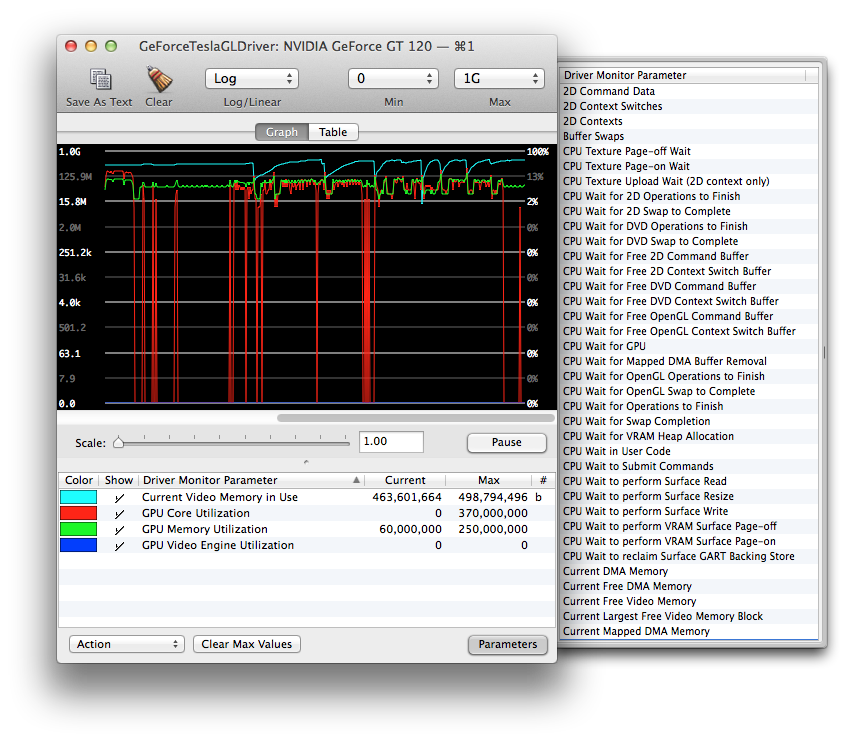The height and width of the screenshot is (742, 843).
Task: Click cyan swatch for Current Video Memory
Action: (78, 497)
